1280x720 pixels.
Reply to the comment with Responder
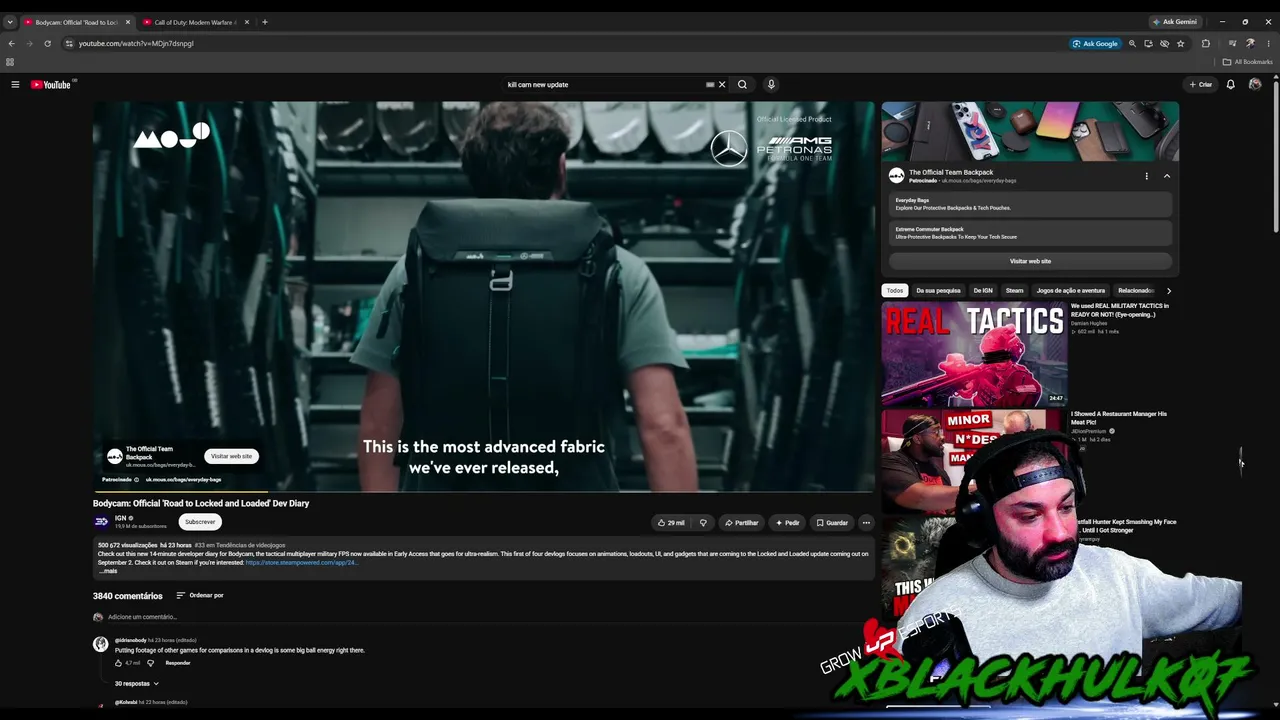pos(178,663)
